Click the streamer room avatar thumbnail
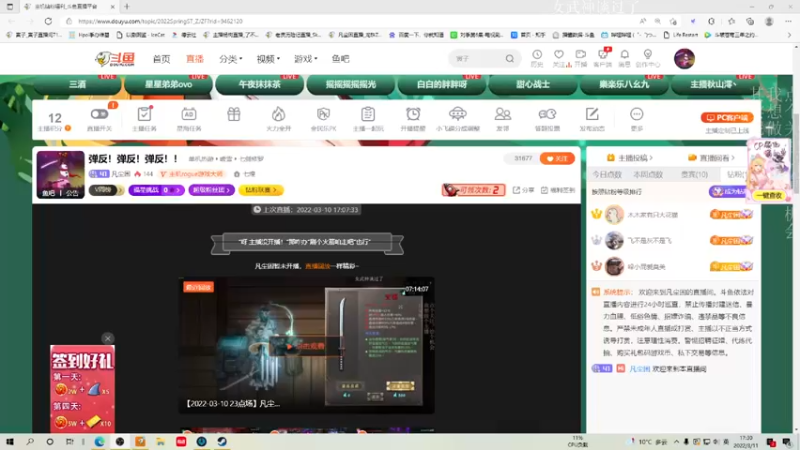 [60, 174]
